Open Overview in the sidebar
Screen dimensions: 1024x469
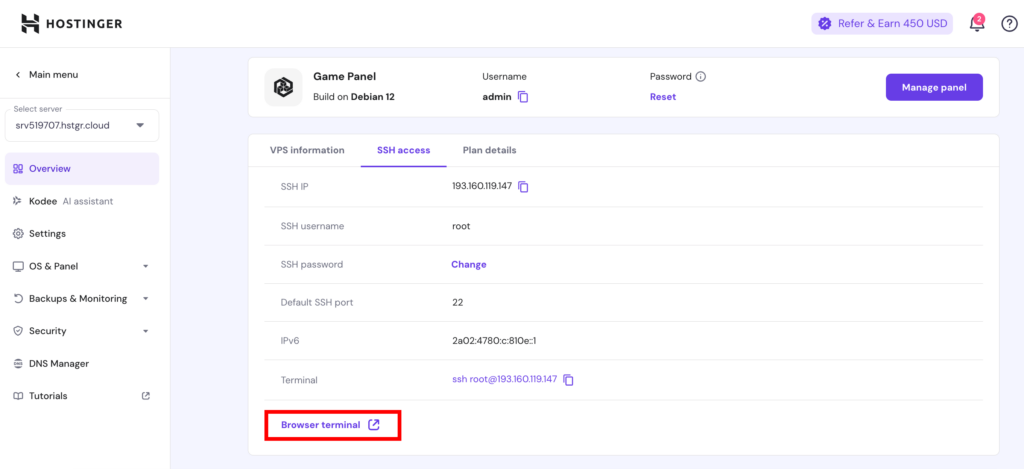coord(82,169)
